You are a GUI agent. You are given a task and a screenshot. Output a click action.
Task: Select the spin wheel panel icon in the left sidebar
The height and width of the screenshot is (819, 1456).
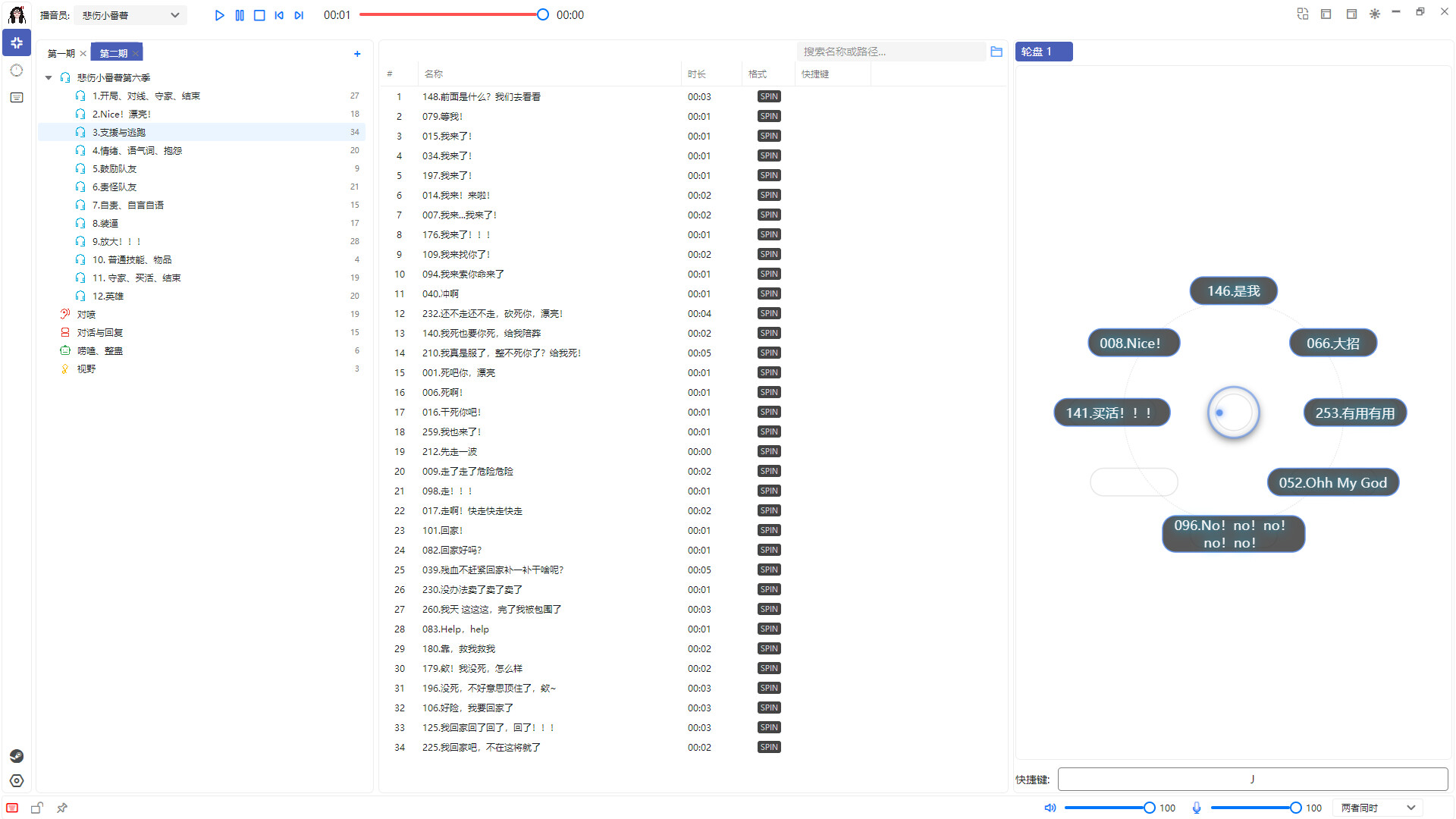(x=17, y=43)
